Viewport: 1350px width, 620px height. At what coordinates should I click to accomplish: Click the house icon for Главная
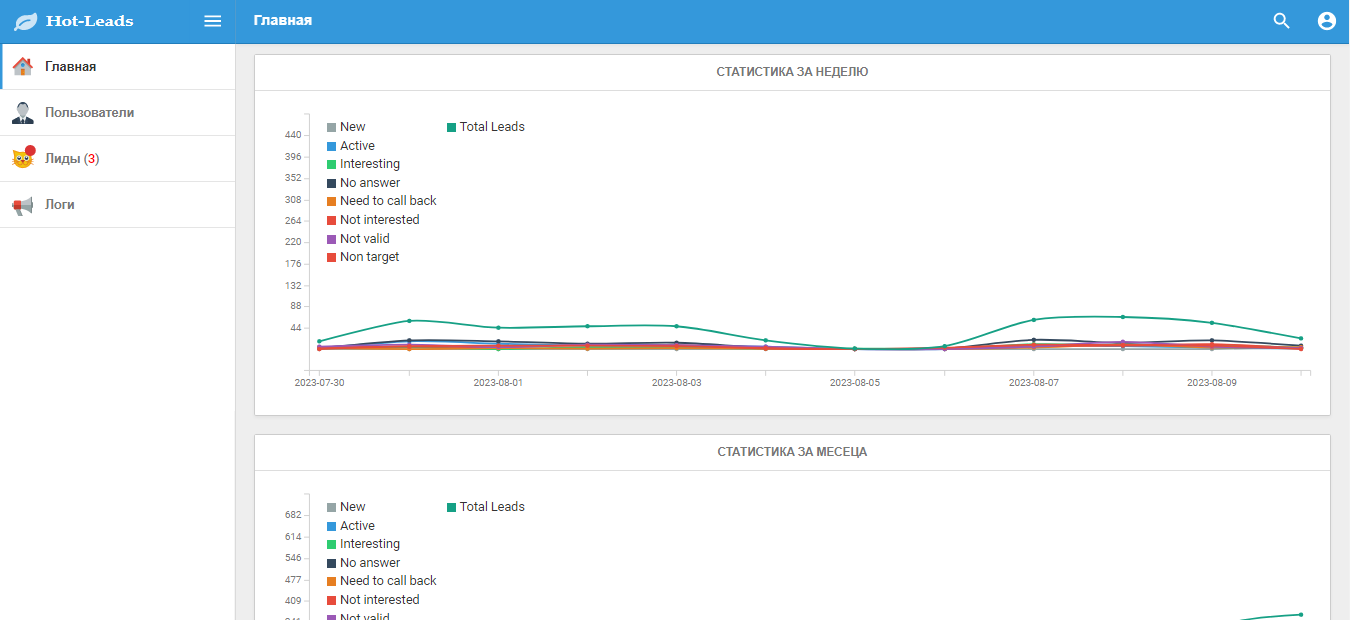[23, 67]
